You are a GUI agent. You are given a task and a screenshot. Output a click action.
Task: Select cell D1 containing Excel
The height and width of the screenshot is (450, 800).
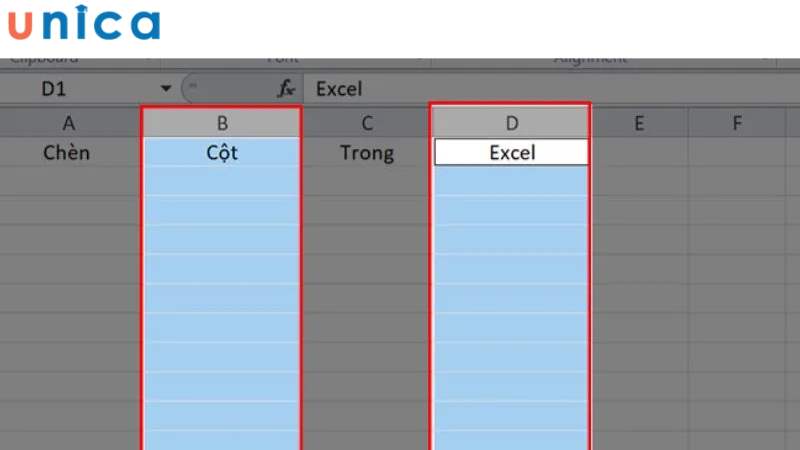pos(512,153)
